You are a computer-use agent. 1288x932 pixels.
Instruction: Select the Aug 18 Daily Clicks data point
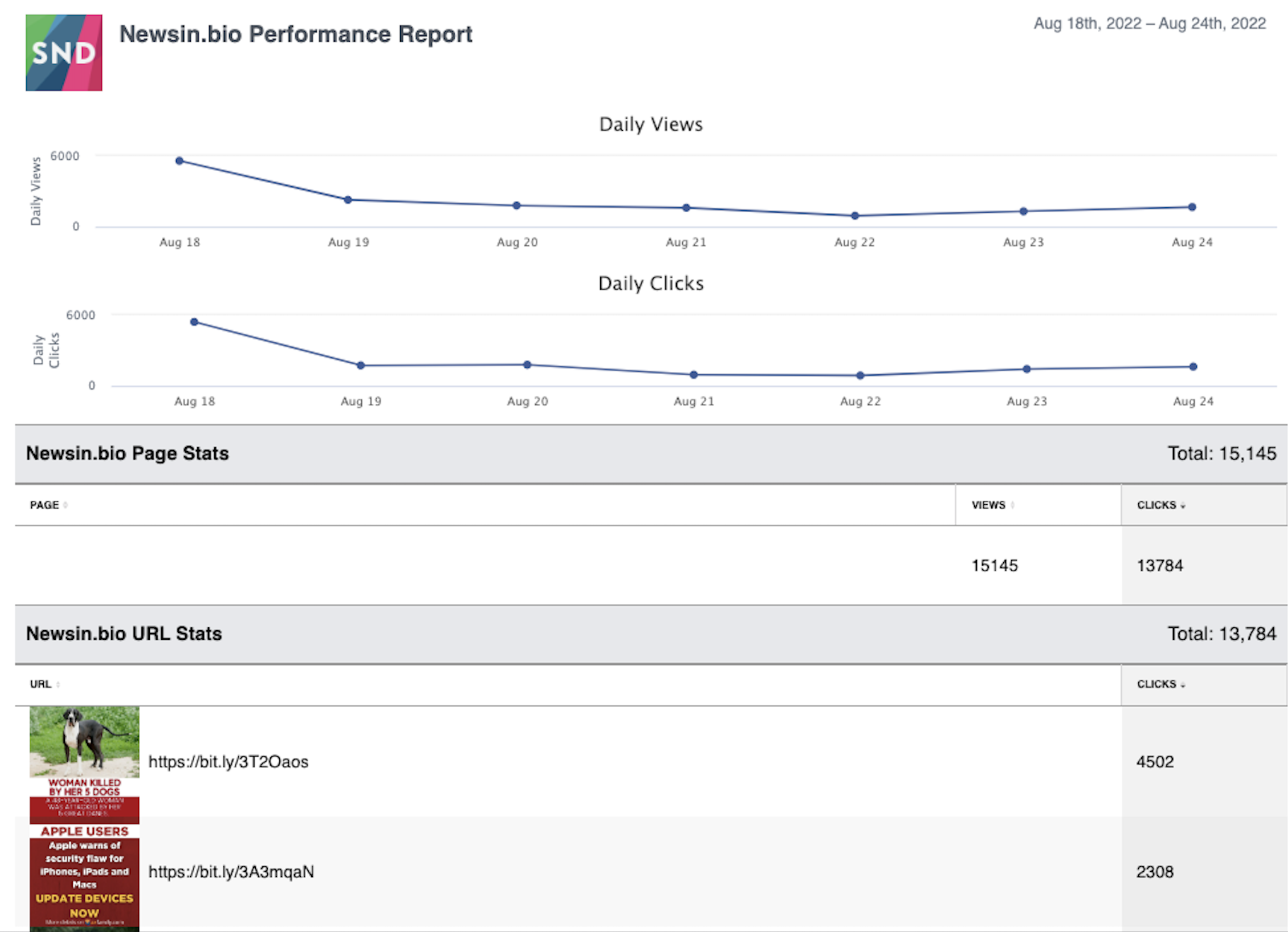point(194,322)
